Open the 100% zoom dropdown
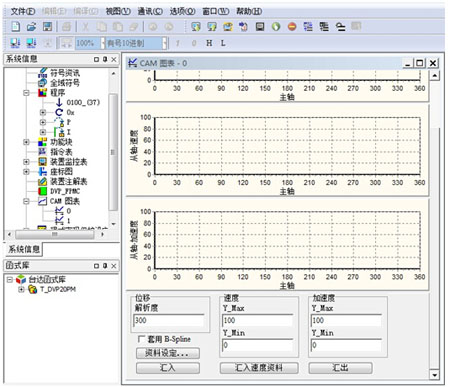Image resolution: width=450 pixels, height=387 pixels. (x=103, y=43)
